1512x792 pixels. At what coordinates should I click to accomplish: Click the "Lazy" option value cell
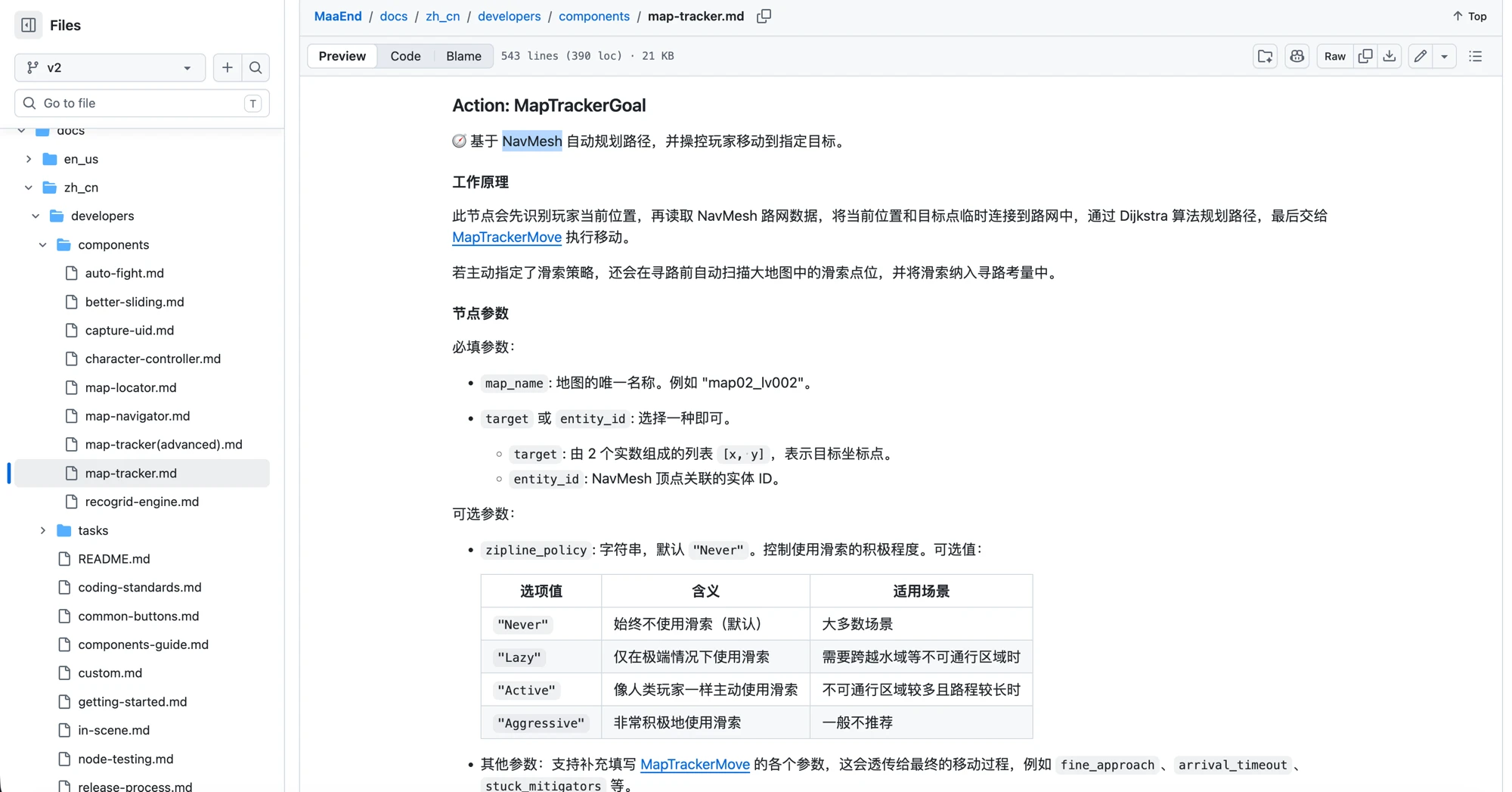(x=541, y=657)
